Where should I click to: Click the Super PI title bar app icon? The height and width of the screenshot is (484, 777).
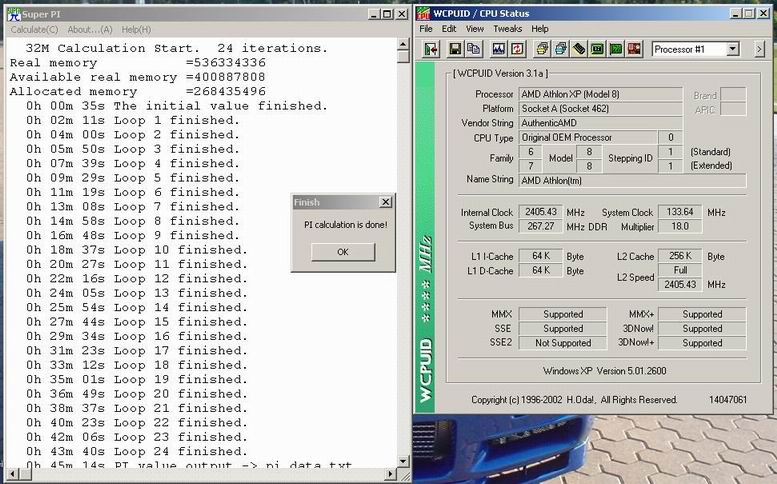tap(14, 14)
